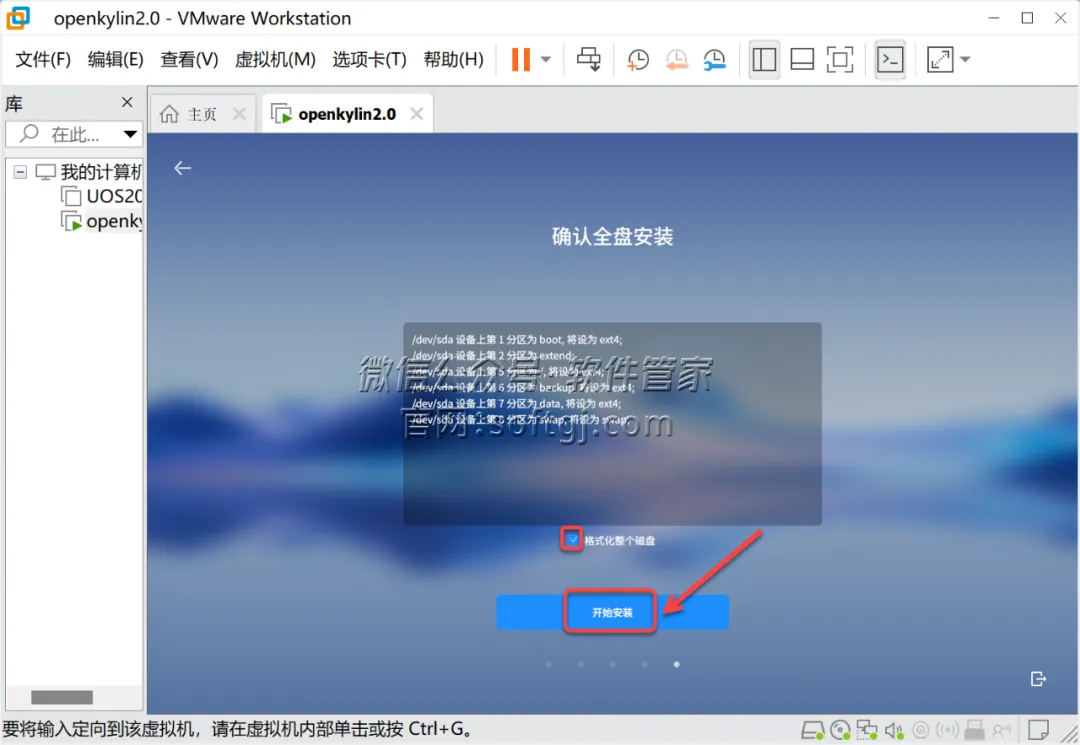Select the UOS20 virtual machine
The image size is (1080, 745).
[114, 196]
